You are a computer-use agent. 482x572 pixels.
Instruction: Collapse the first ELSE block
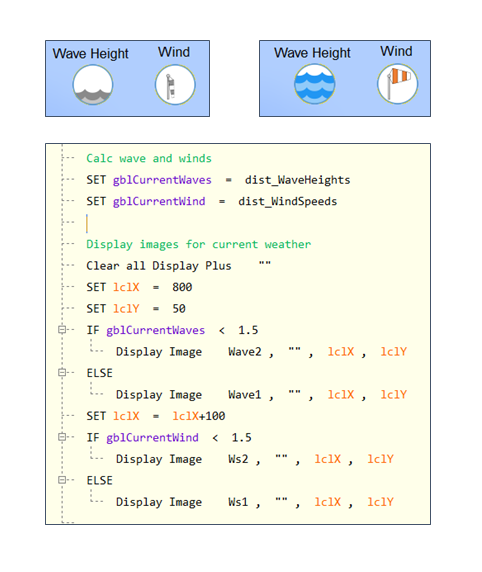coord(62,372)
